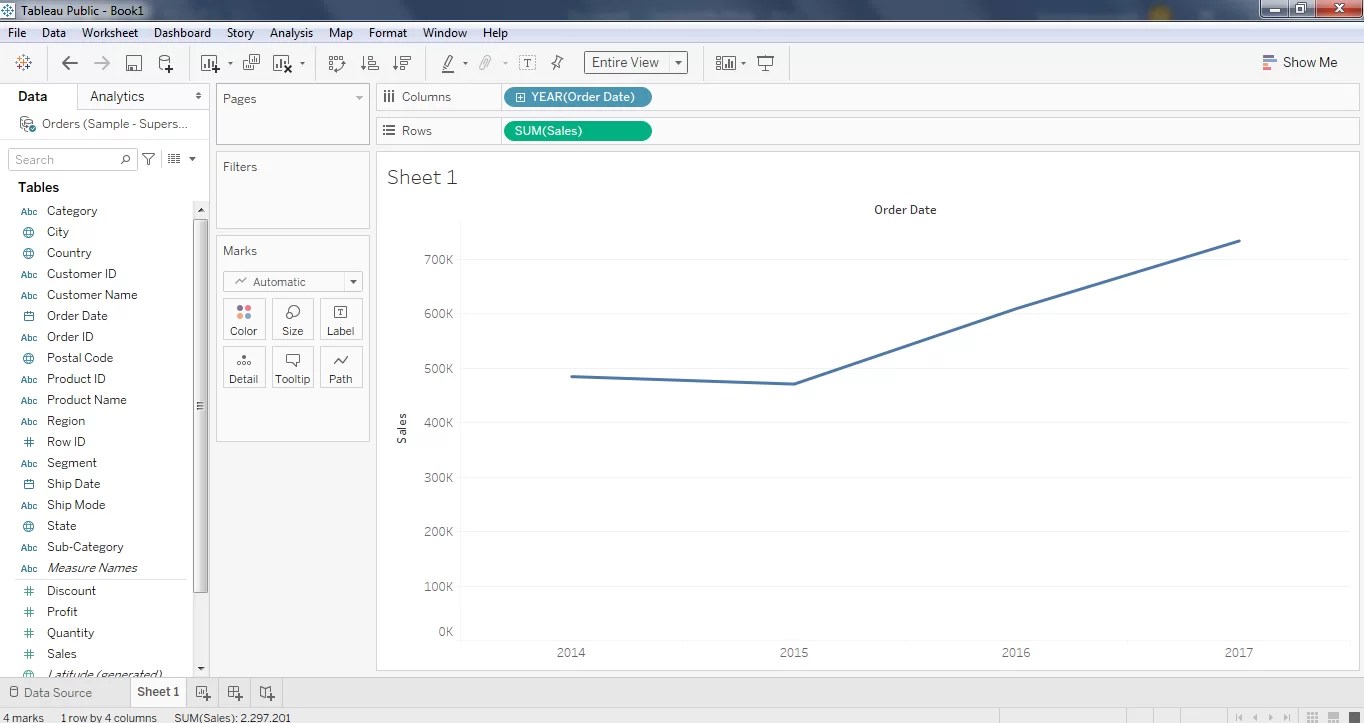Click the Redo forward arrow
Viewport: 1364px width, 723px height.
click(101, 63)
